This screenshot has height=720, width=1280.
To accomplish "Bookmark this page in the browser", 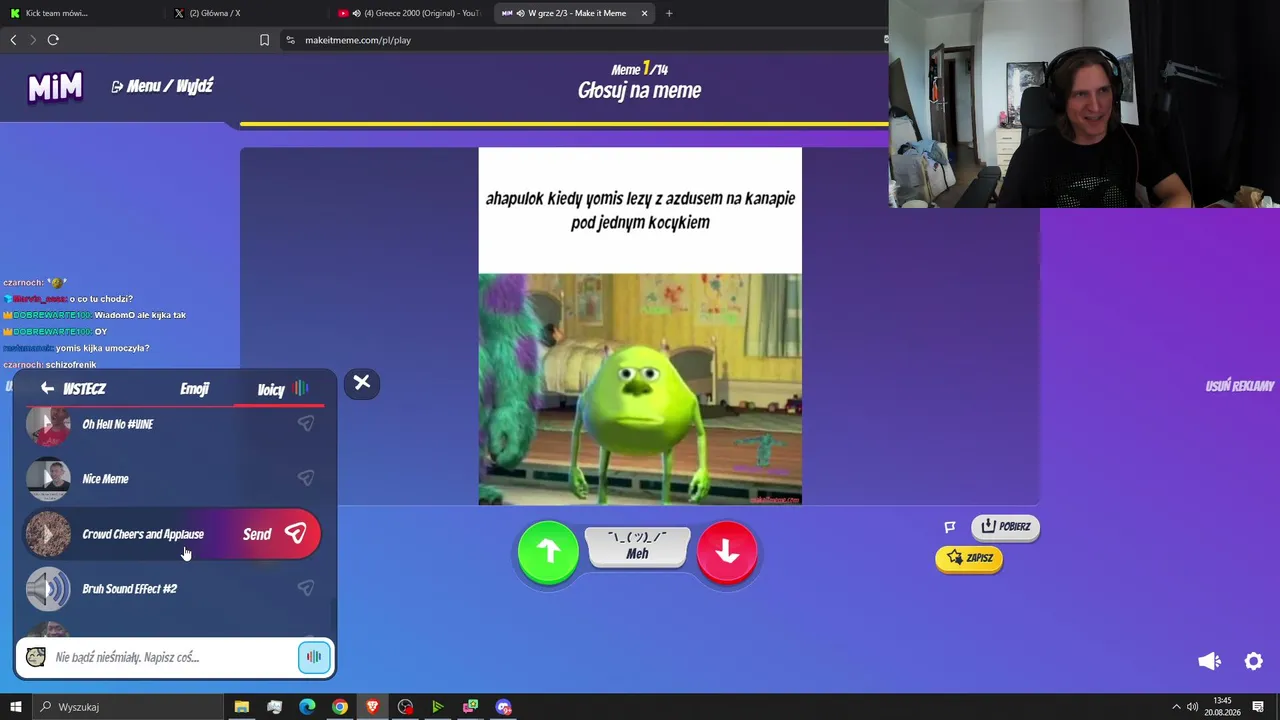I will point(264,40).
